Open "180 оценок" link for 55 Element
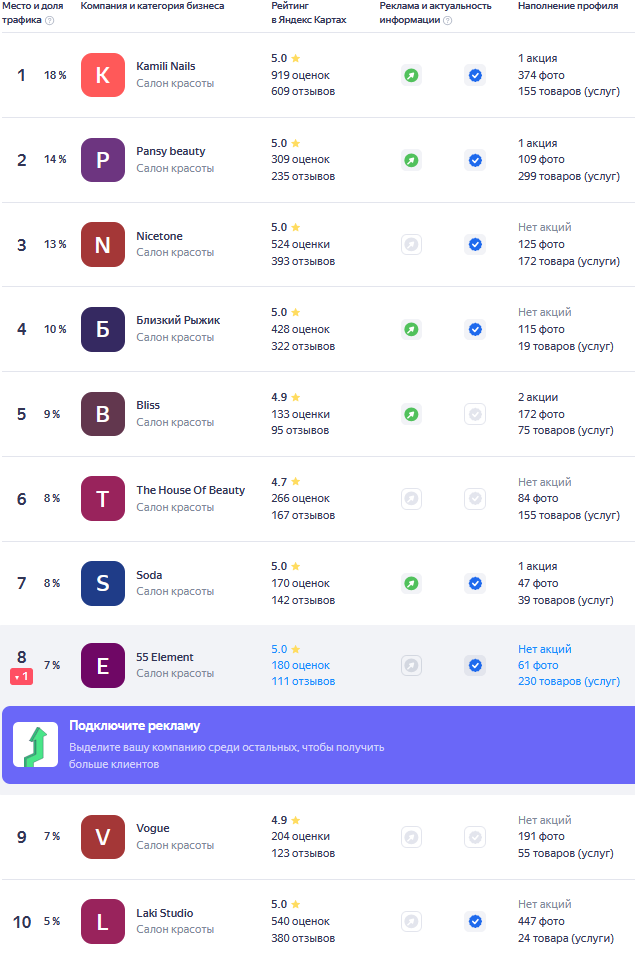Screen dimensions: 635x960 [301, 666]
